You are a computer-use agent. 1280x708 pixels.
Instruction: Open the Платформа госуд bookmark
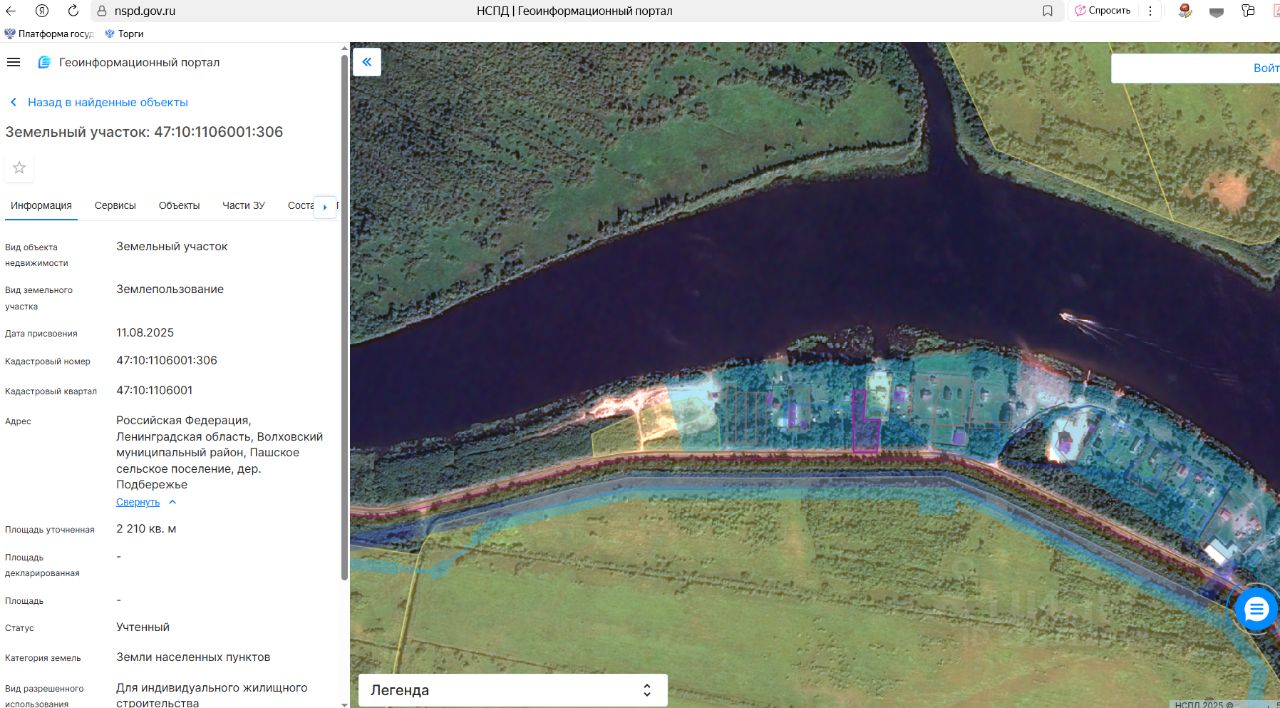tap(49, 33)
